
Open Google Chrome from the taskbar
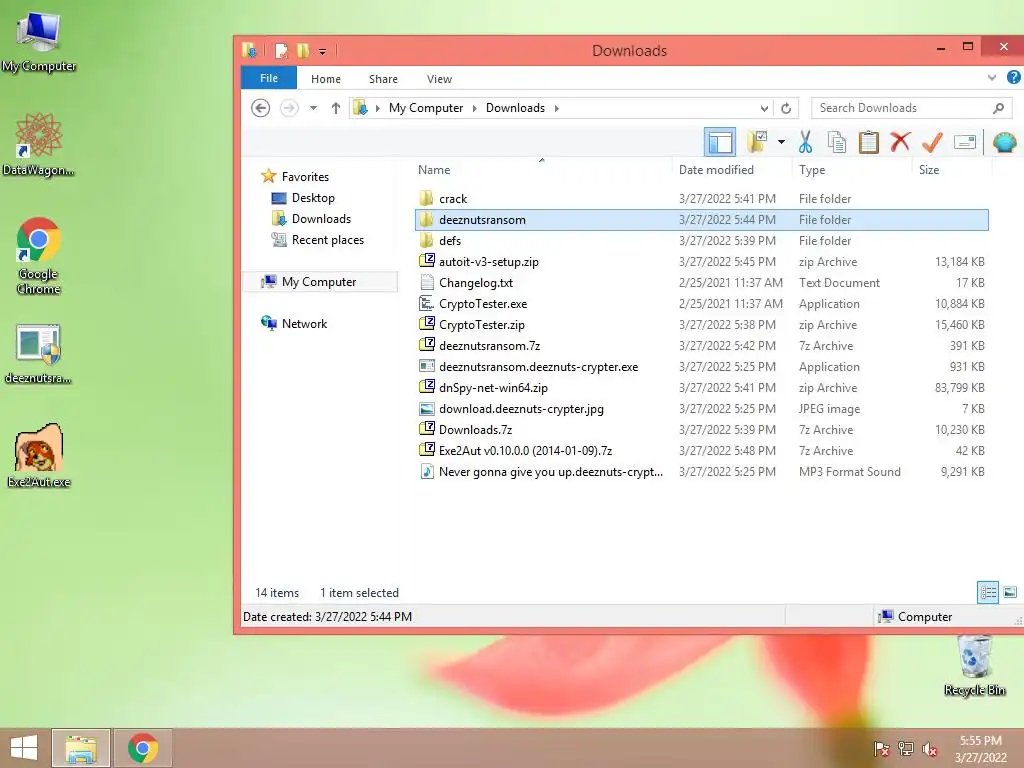coord(143,748)
